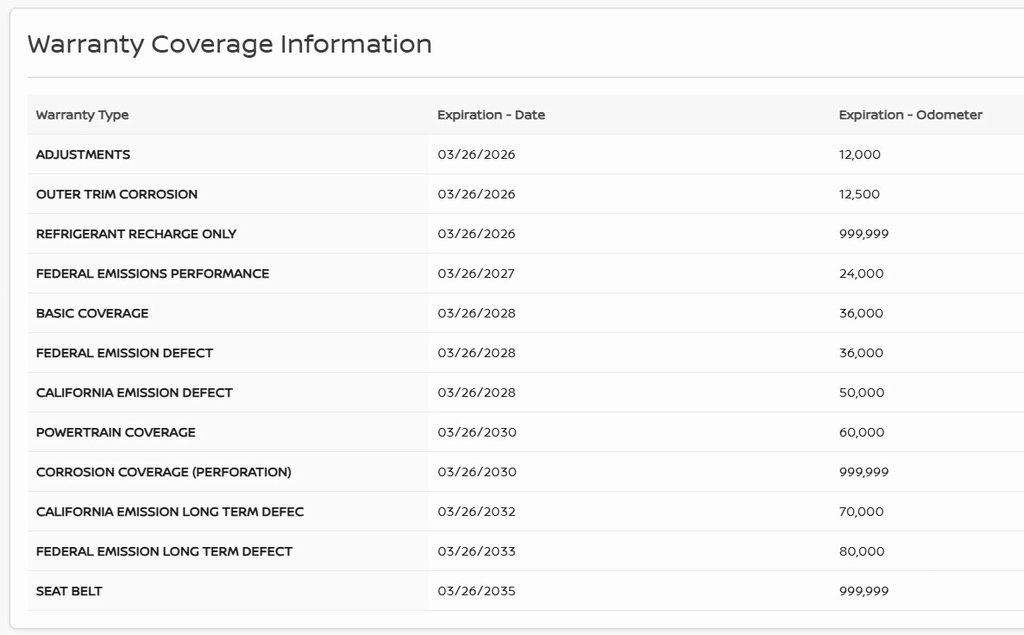
Task: Click the Warranty Type column header
Action: pyautogui.click(x=82, y=115)
